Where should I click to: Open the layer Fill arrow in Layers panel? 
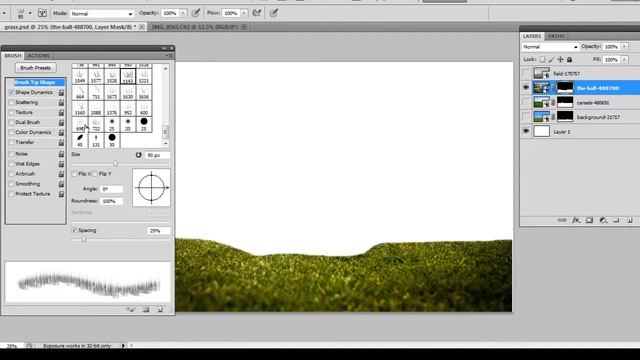coord(624,60)
